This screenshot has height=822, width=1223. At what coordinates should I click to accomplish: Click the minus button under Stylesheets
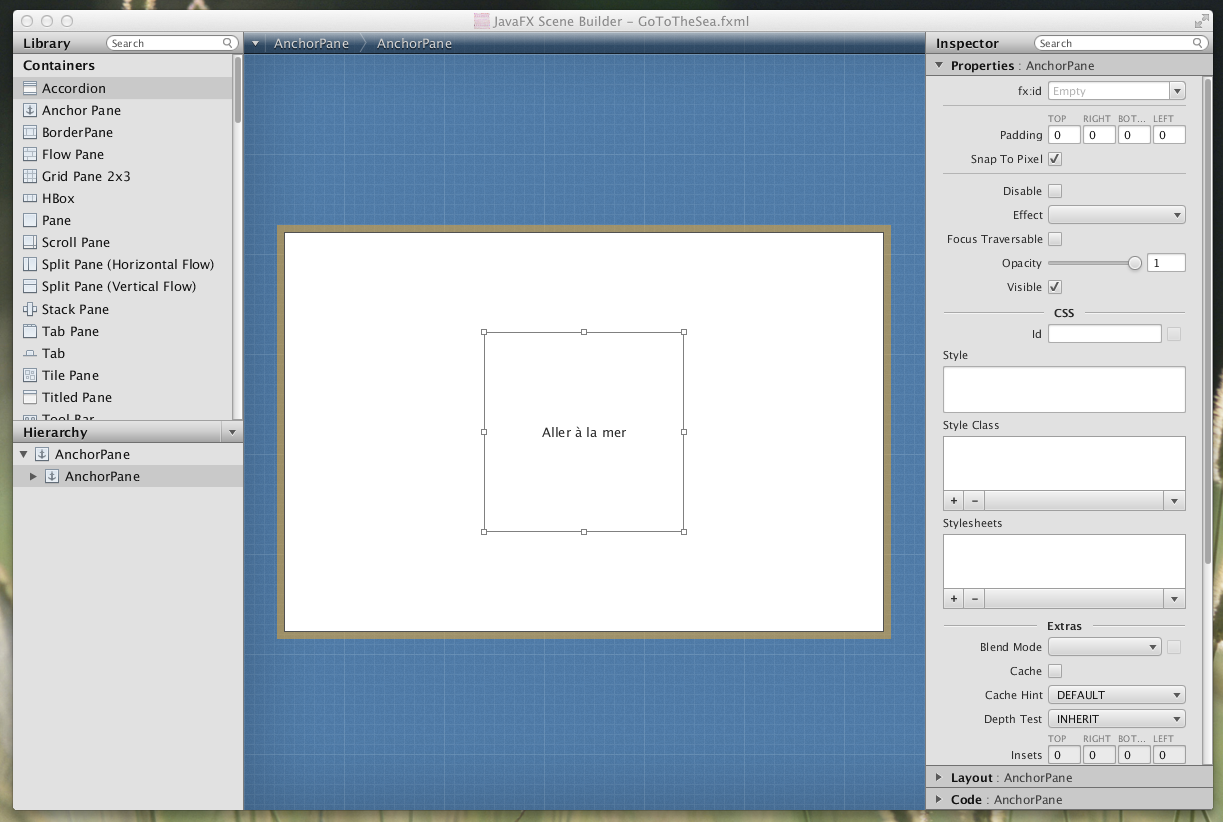(x=975, y=599)
